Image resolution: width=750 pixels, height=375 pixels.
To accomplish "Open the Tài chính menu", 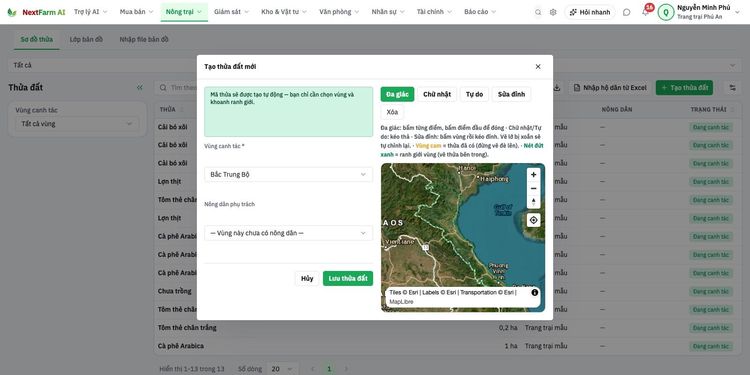I will [435, 12].
